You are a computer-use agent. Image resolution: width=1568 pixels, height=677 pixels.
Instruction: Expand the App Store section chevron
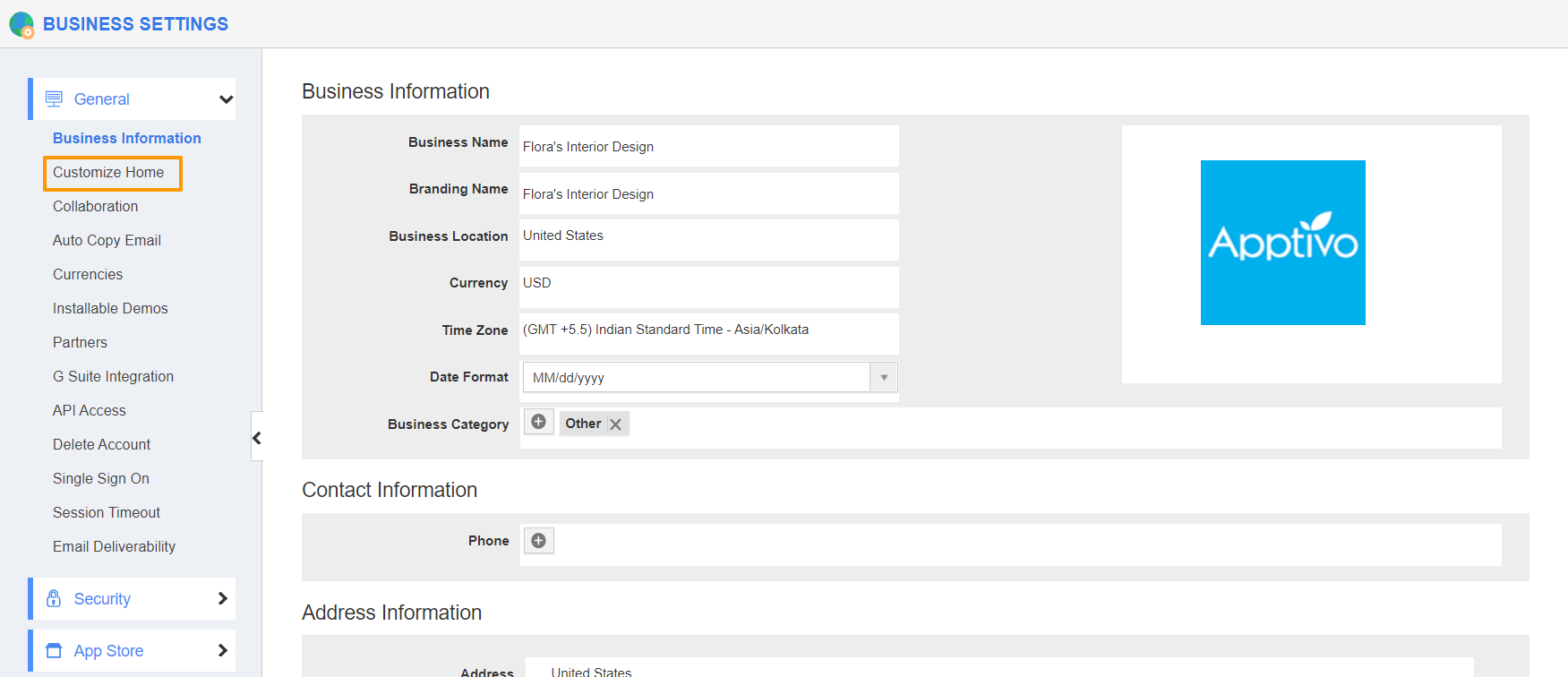pyautogui.click(x=223, y=650)
